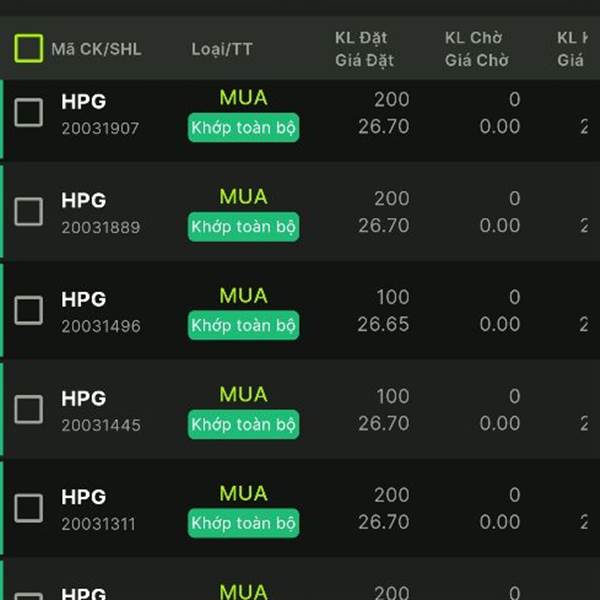Click the KL Đặt / Giá Đặt column header
The image size is (600, 600).
(364, 49)
